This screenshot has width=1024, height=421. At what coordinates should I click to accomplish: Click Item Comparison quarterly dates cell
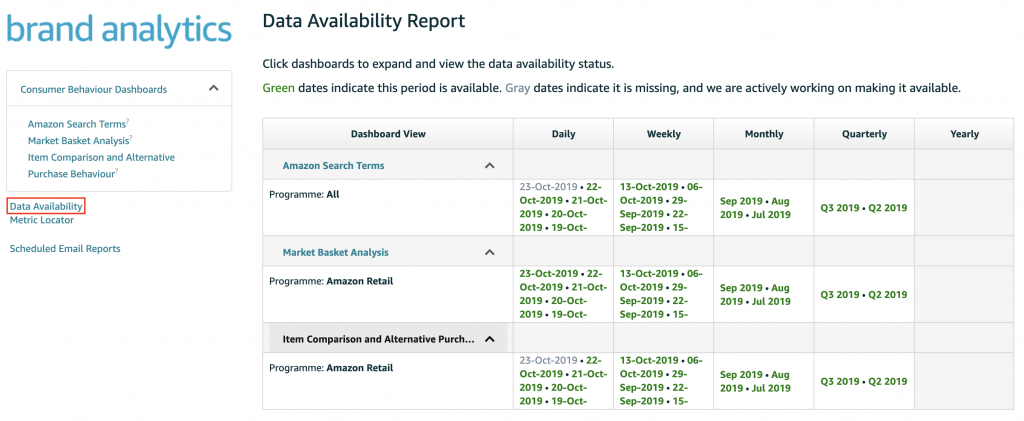coord(864,381)
